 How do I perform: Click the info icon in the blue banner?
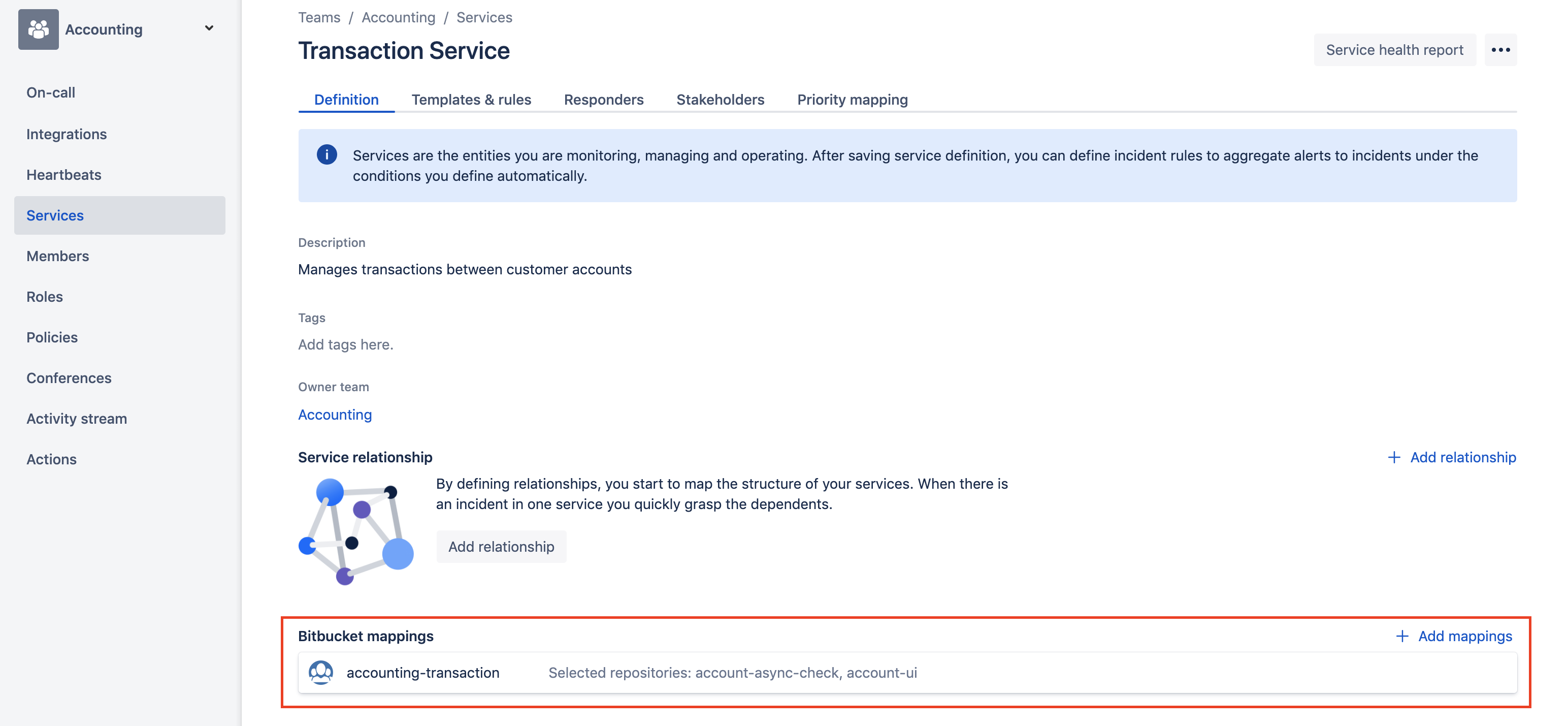coord(327,155)
